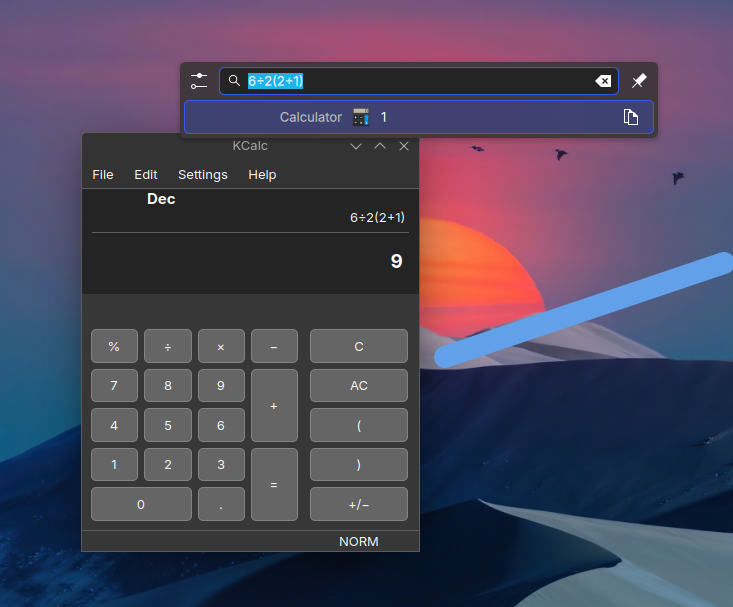The width and height of the screenshot is (733, 607).
Task: Click the KCalc result display showing 9
Action: (396, 261)
